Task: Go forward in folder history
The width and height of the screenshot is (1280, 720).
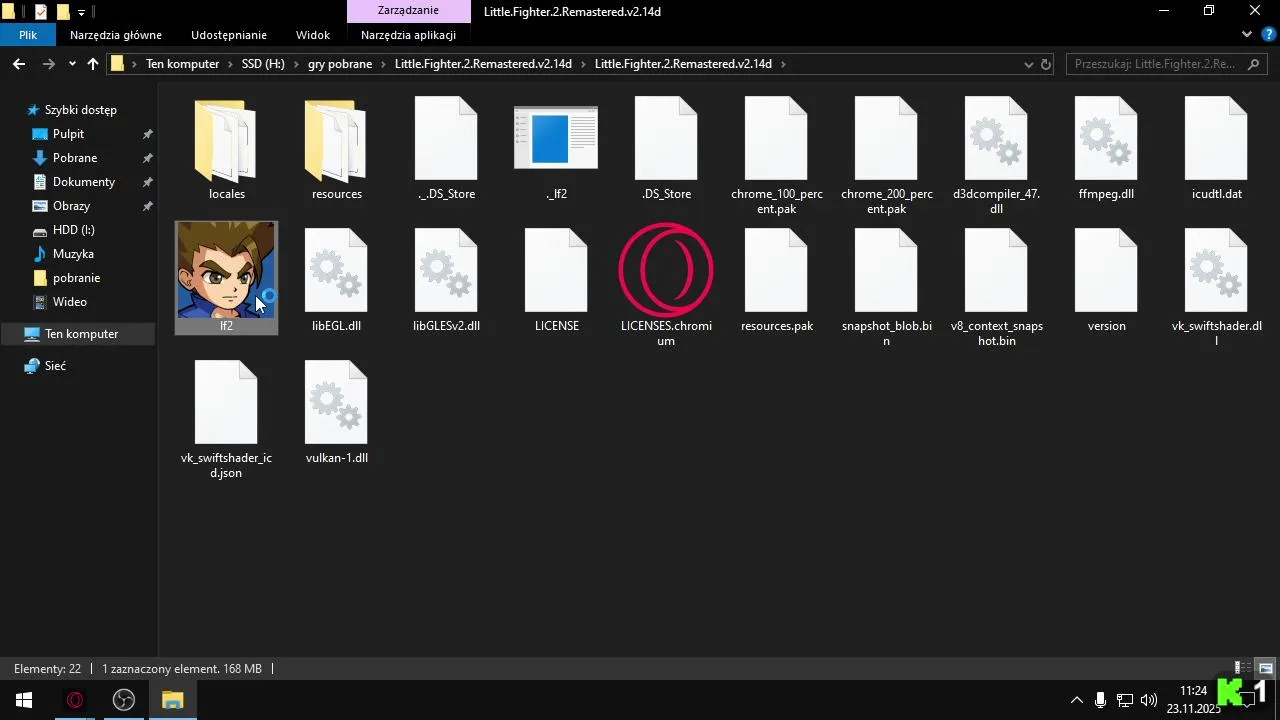Action: 48,64
